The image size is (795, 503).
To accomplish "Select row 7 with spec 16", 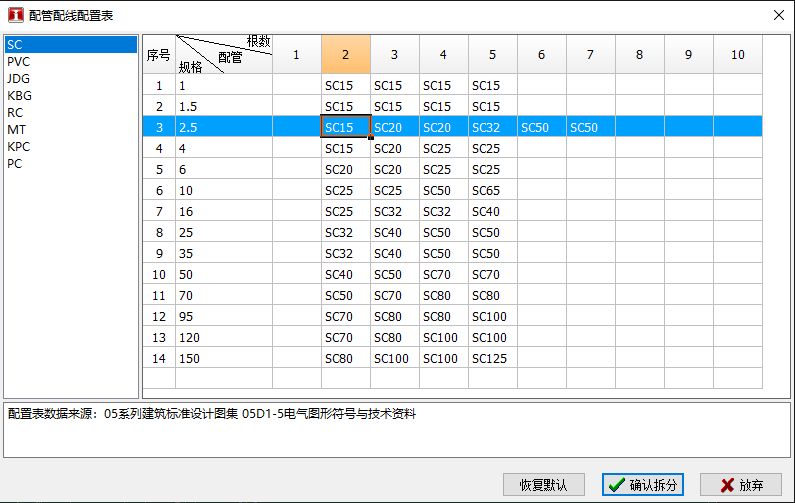I will 159,211.
